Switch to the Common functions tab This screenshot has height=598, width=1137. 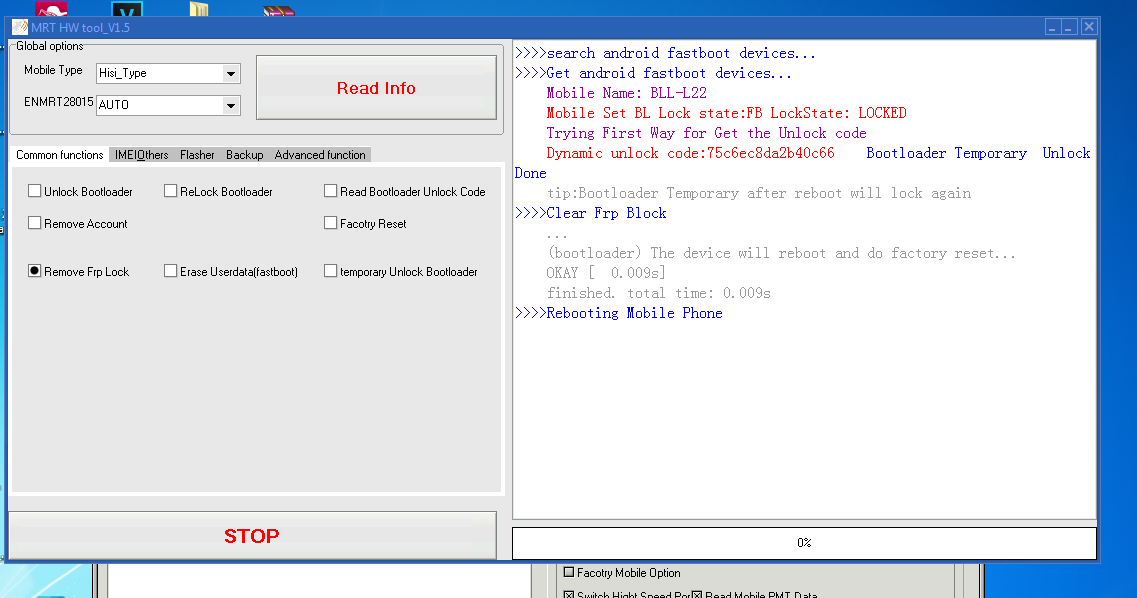coord(59,154)
